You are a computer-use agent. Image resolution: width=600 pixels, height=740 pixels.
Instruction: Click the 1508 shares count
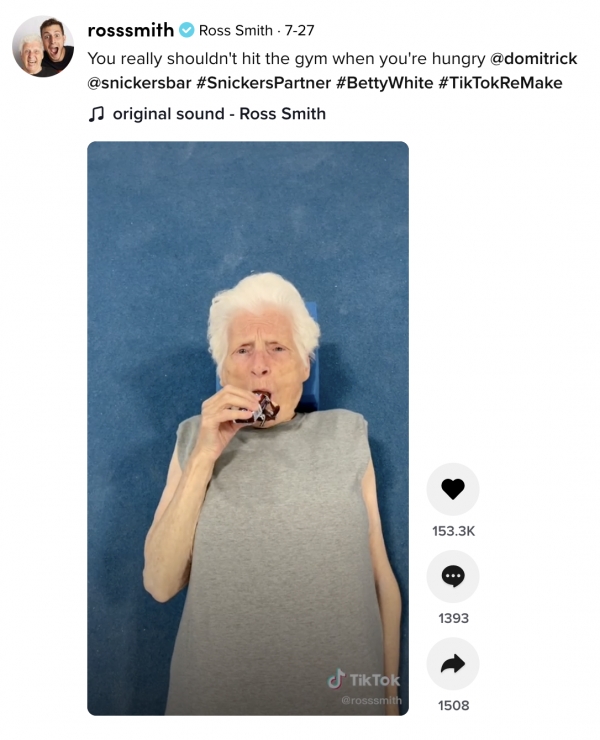[453, 706]
